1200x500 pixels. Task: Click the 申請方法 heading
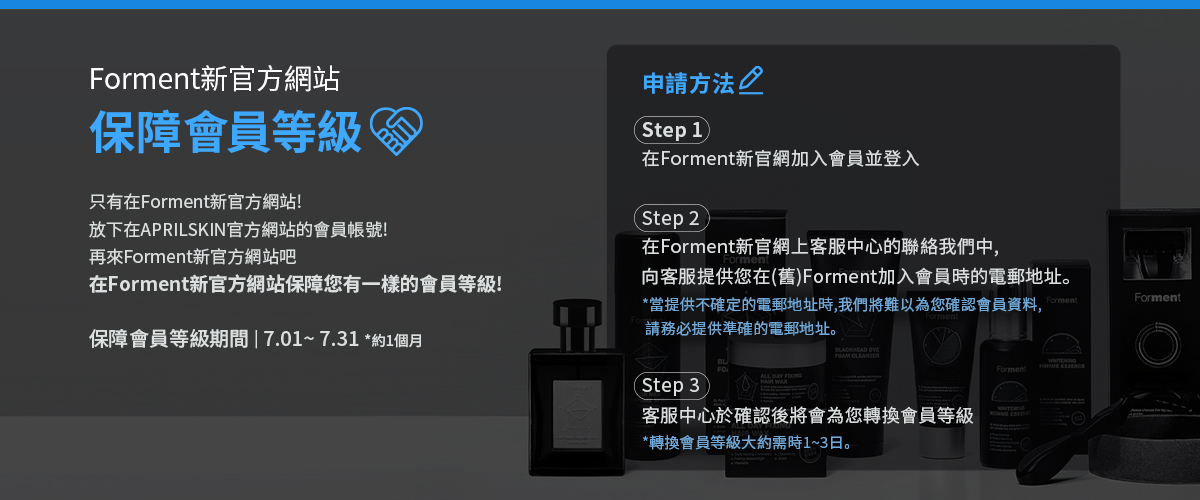[x=688, y=83]
